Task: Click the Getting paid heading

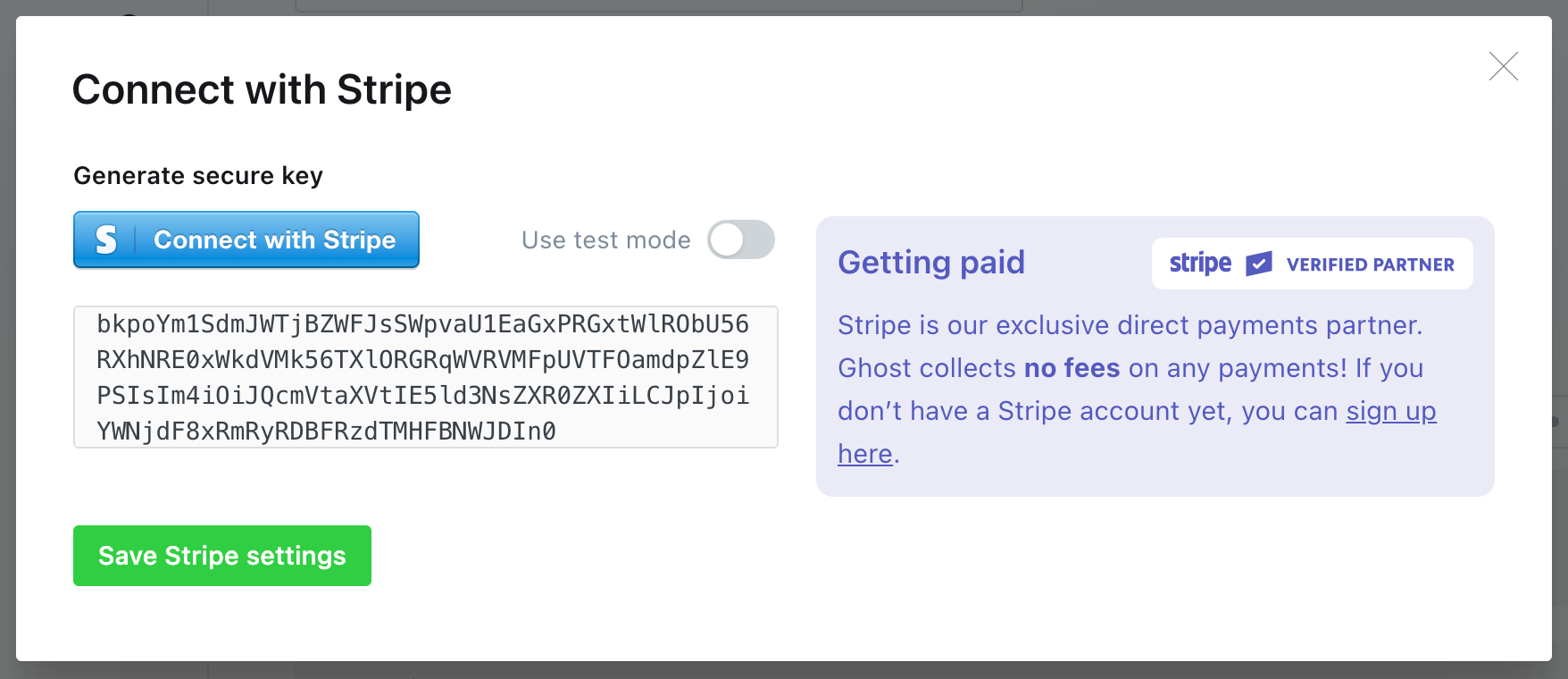Action: click(931, 263)
